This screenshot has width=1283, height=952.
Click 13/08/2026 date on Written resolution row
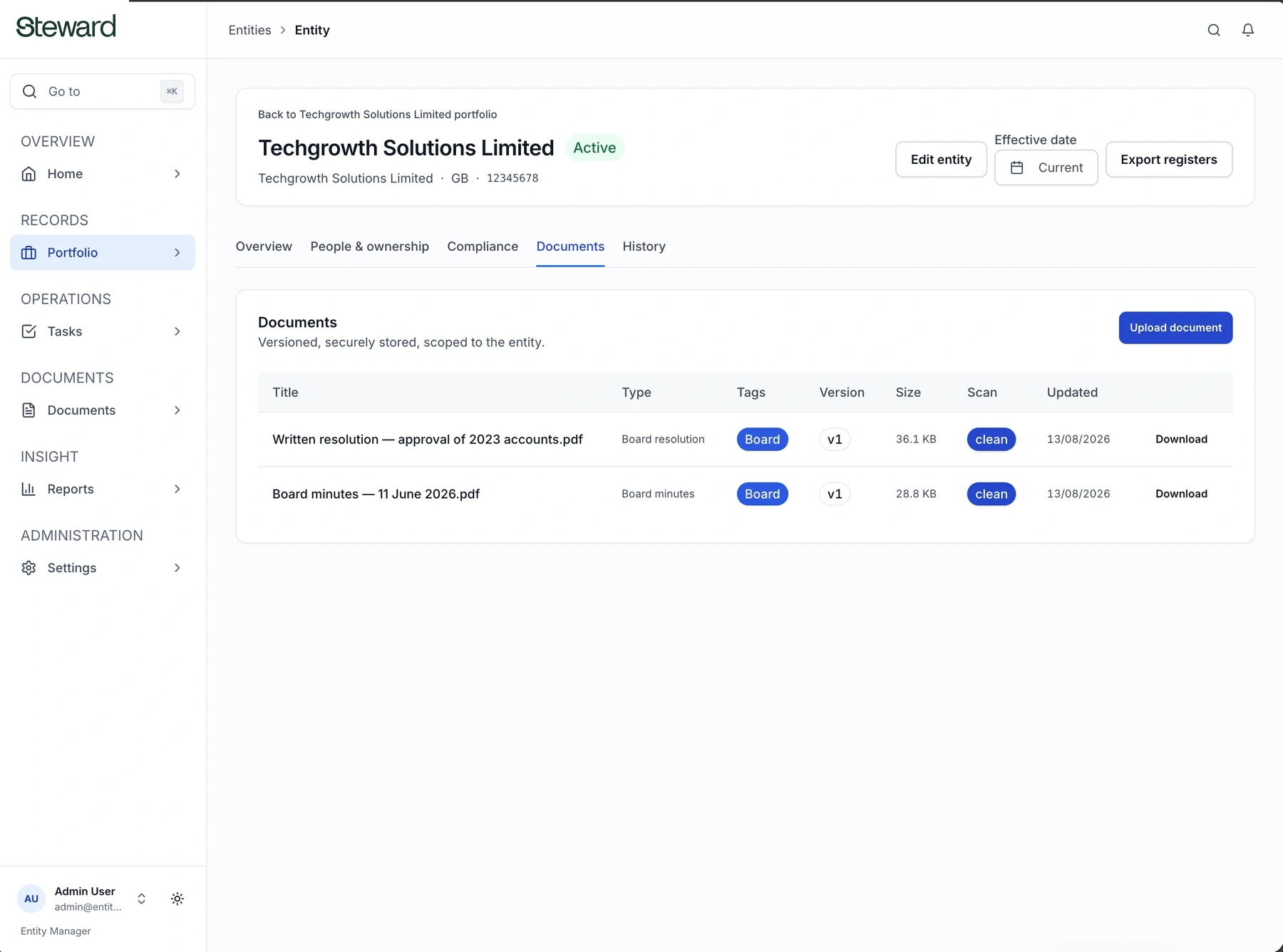coord(1078,440)
